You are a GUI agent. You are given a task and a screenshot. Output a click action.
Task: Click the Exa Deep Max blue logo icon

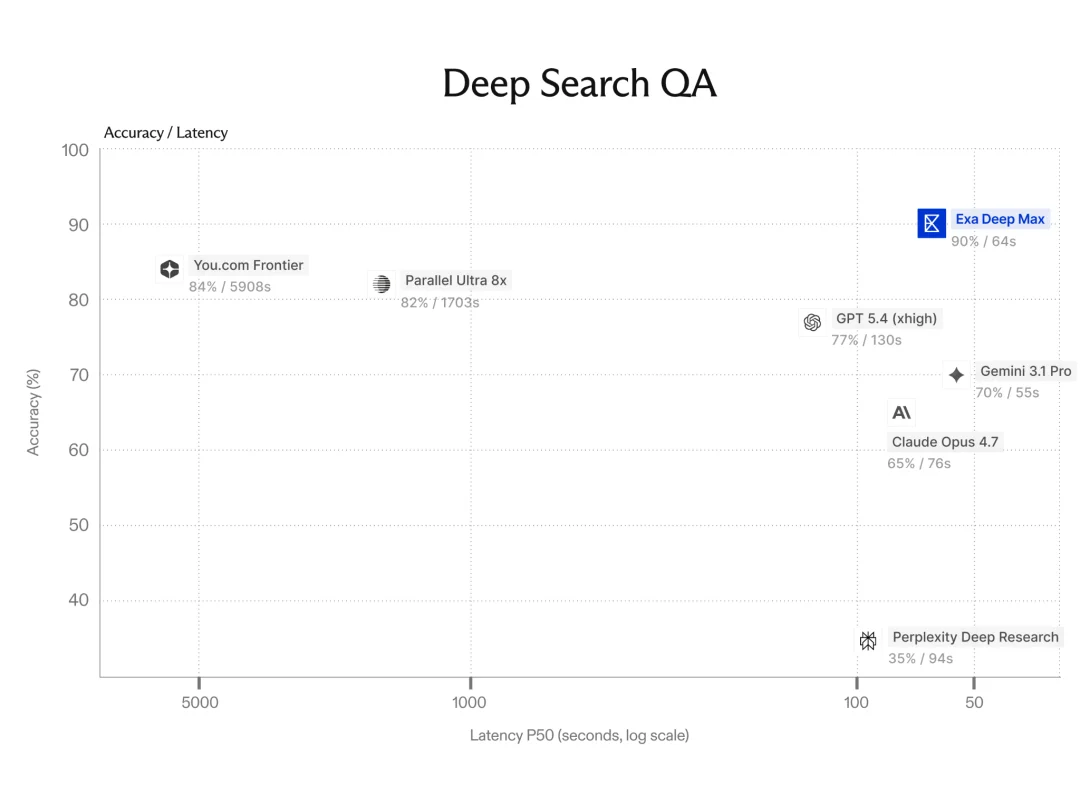[931, 223]
